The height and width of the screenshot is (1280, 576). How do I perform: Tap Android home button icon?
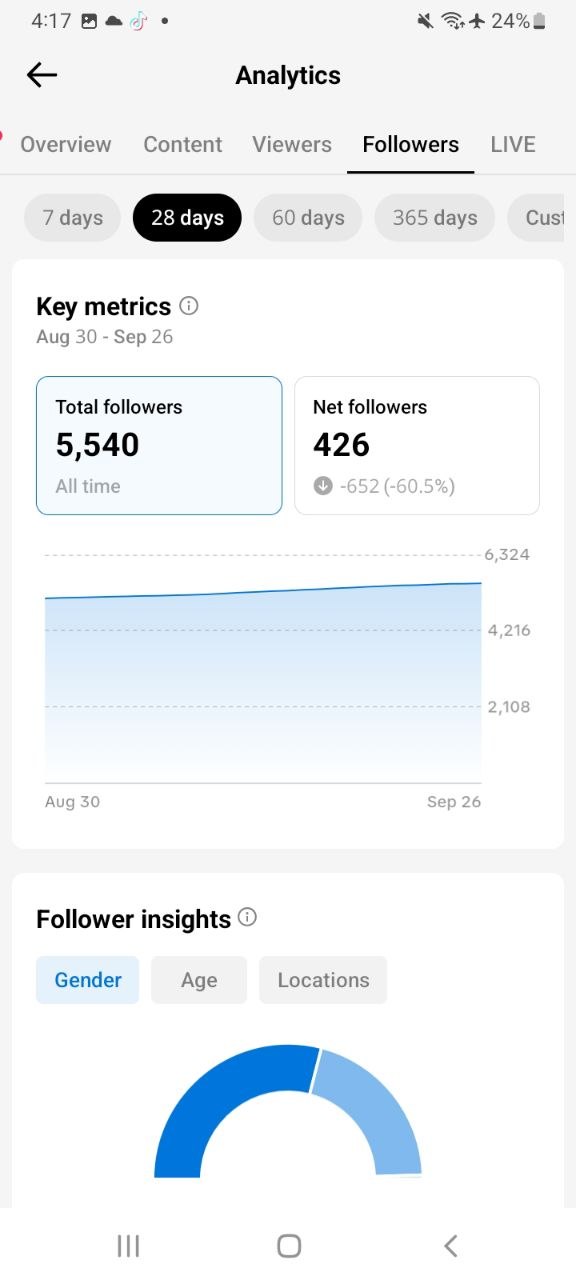tap(289, 1245)
